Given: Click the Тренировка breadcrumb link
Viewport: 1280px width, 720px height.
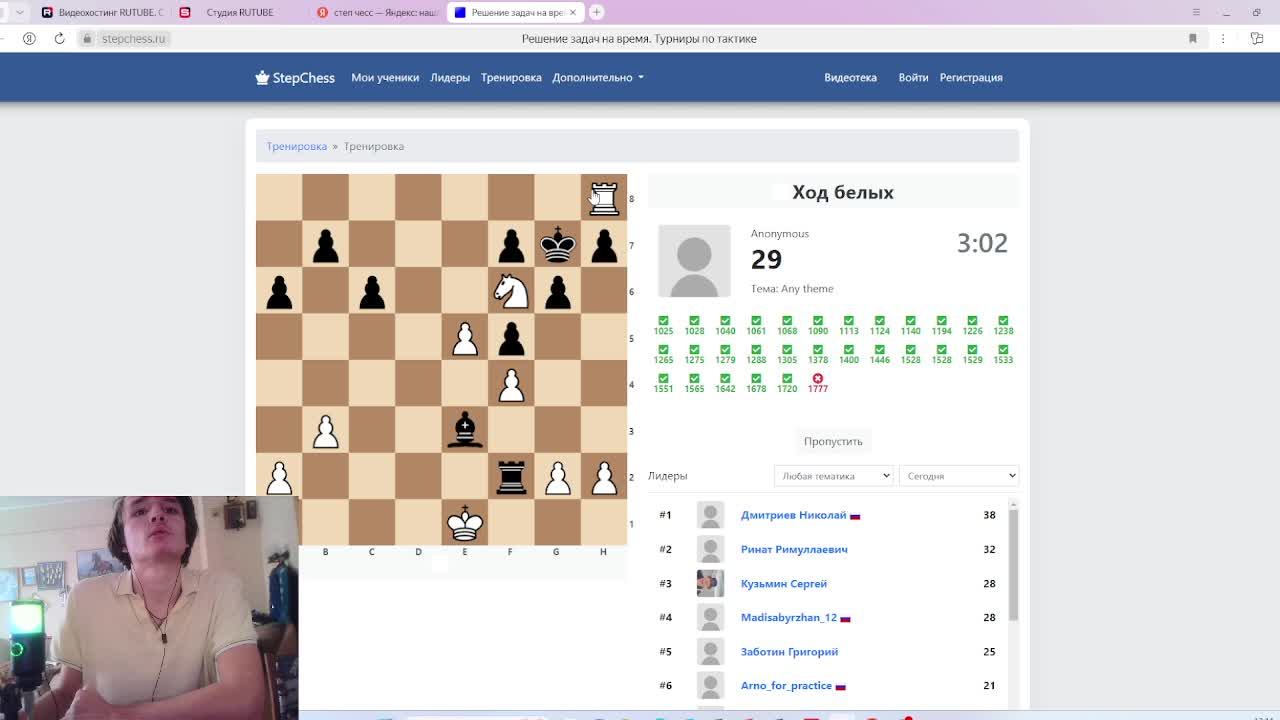Looking at the screenshot, I should point(296,146).
